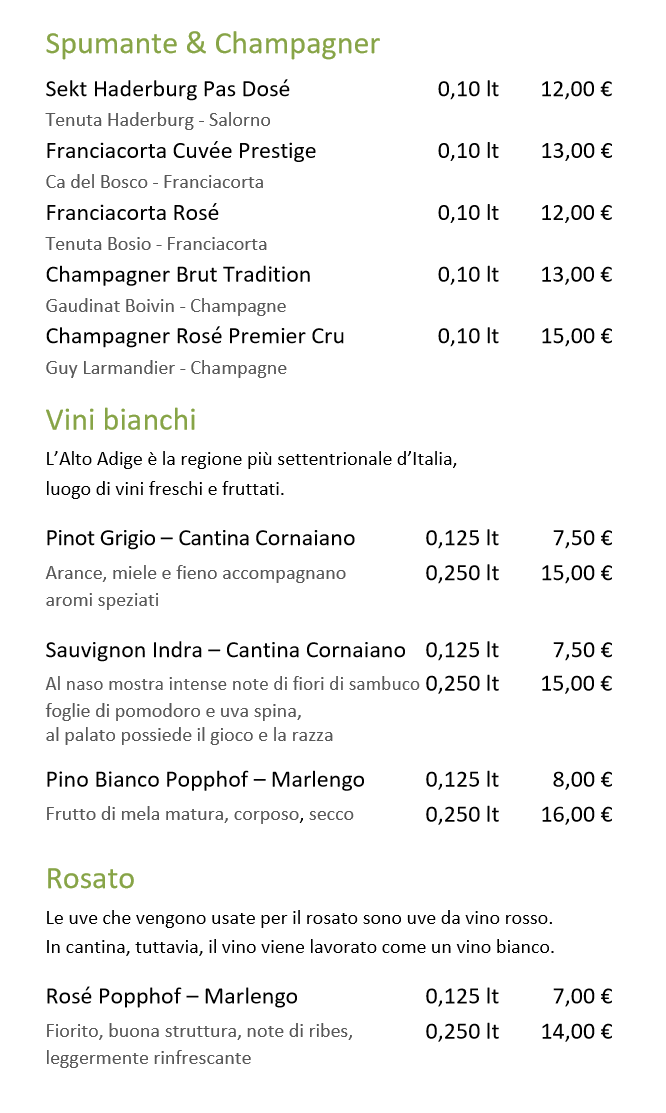Viewport: 666px width, 1113px height.
Task: Click the "Spumante & Champagner" section heading
Action: 212,44
